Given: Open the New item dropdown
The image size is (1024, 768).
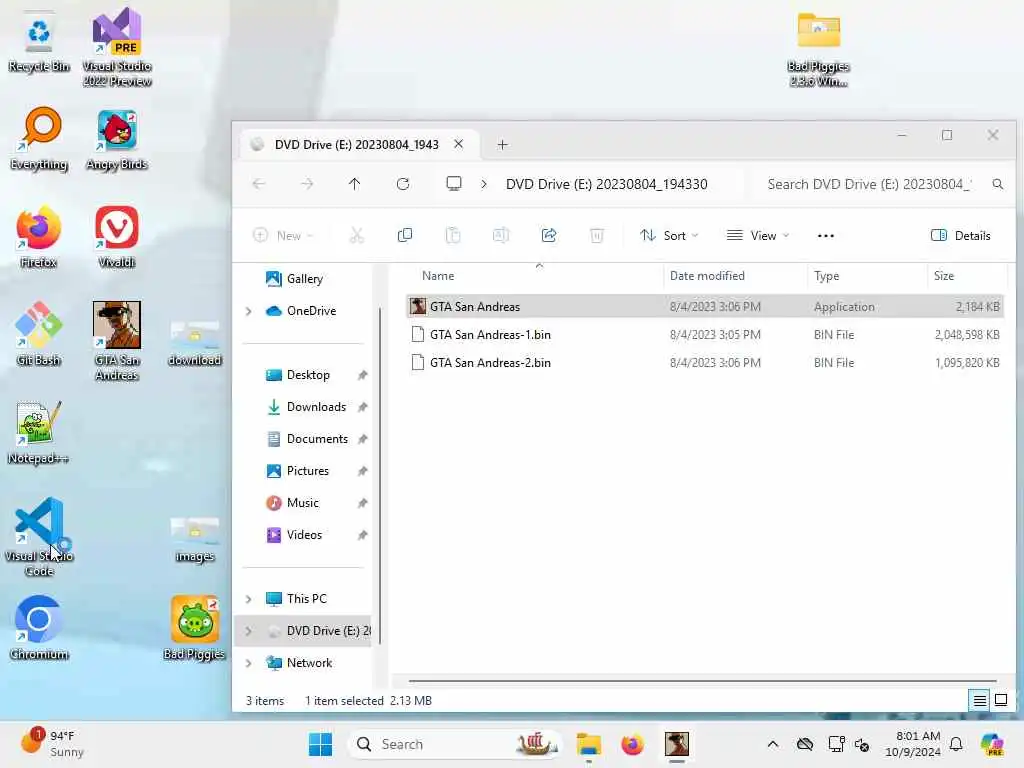Looking at the screenshot, I should 283,236.
